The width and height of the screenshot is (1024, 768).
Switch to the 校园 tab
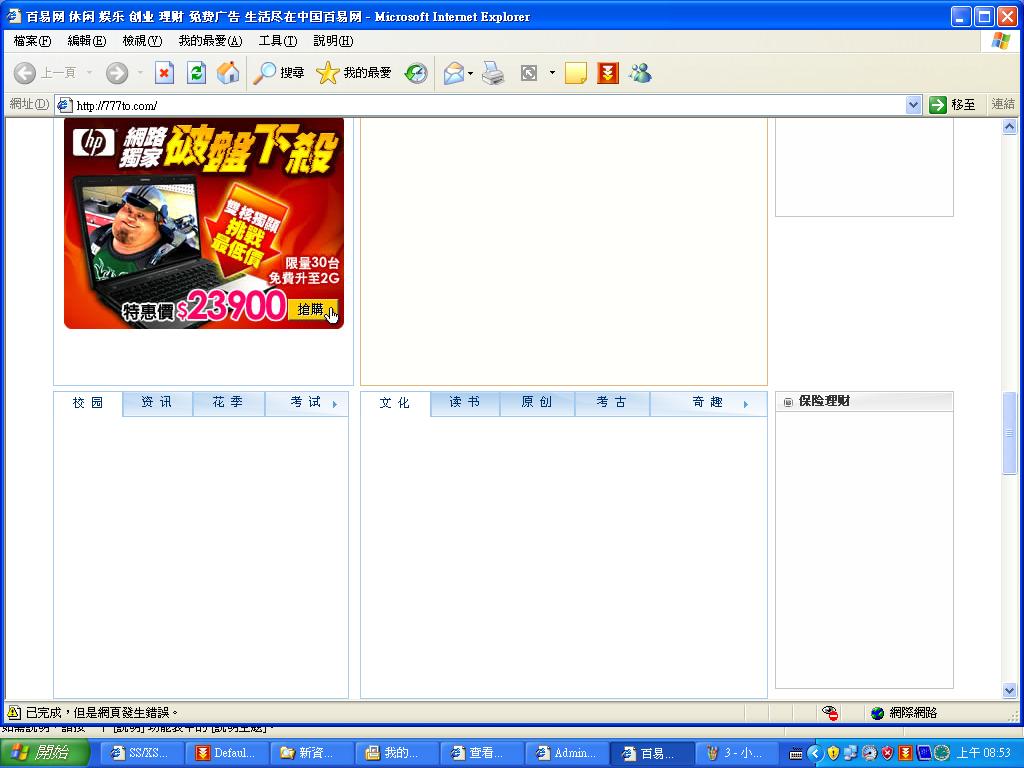(x=88, y=403)
